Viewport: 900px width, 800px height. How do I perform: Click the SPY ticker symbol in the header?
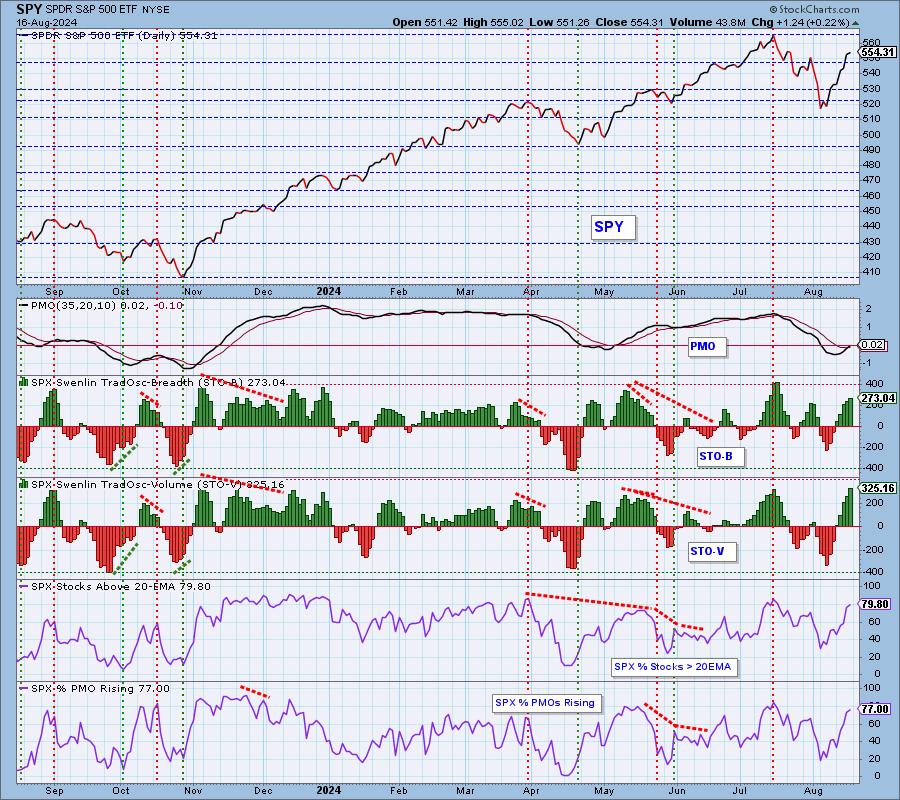[29, 9]
